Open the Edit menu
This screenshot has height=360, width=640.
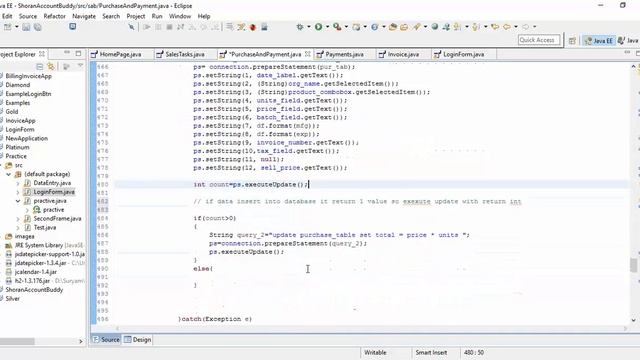[x=7, y=16]
